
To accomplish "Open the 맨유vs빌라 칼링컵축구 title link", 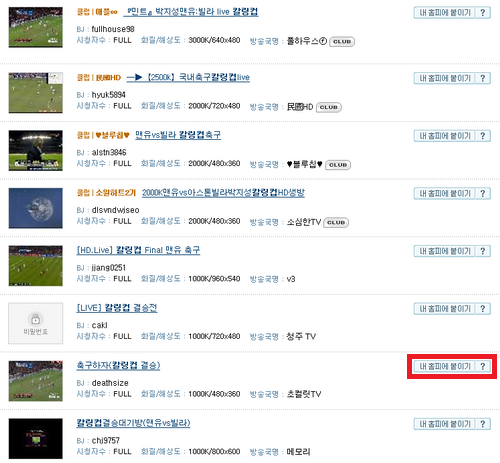I will tap(178, 135).
